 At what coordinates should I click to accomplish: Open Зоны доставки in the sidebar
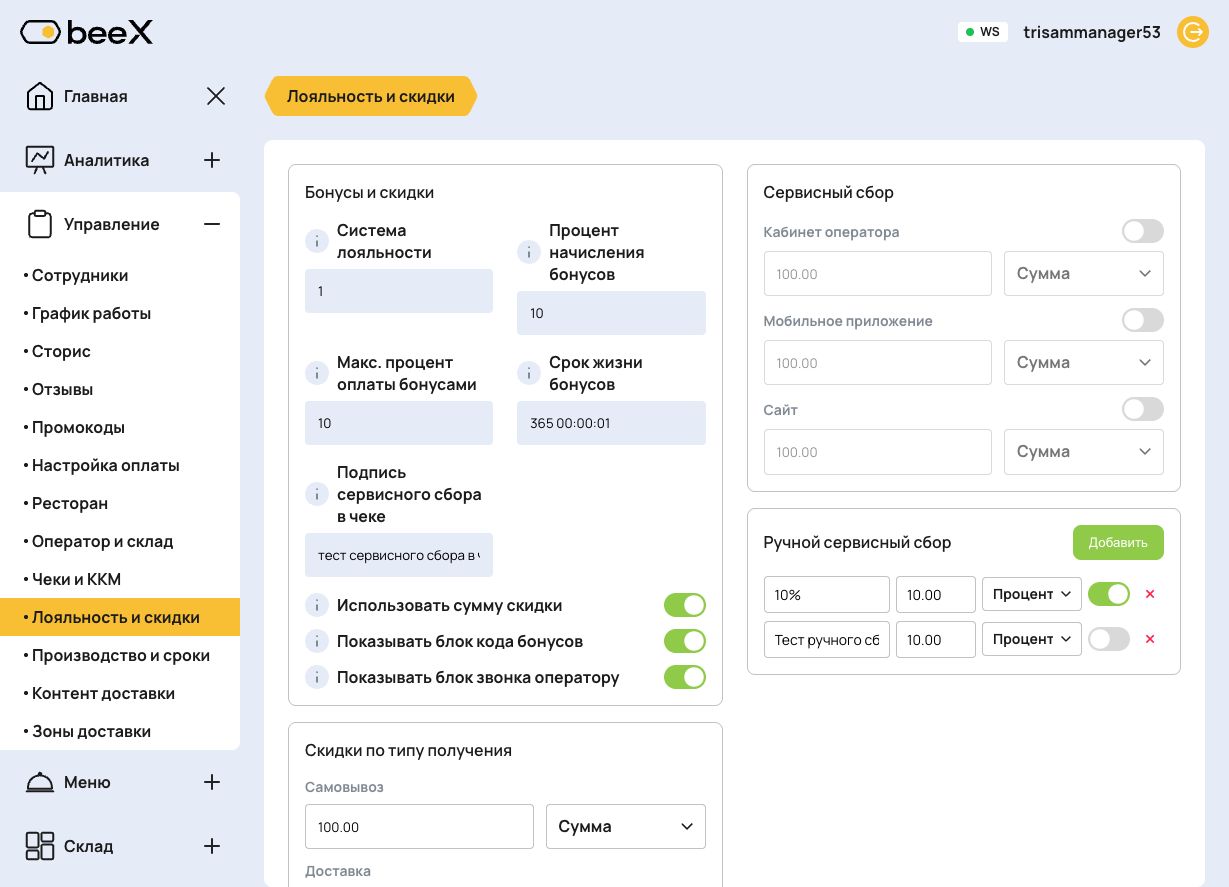tap(120, 731)
